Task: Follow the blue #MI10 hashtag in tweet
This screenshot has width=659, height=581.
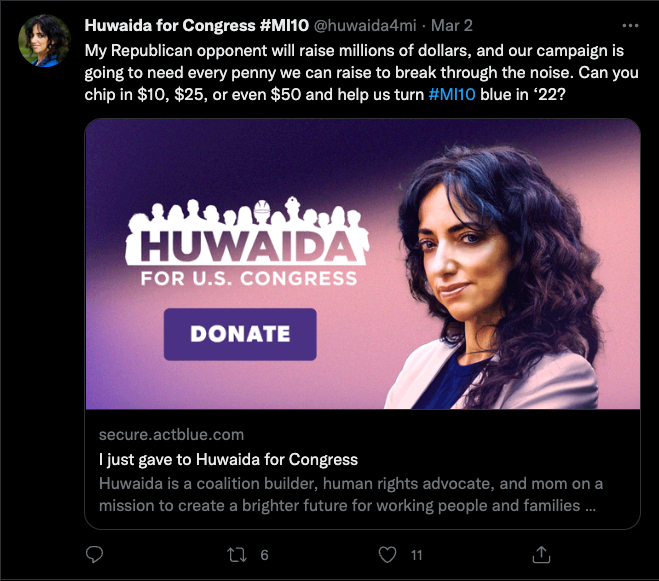Action: [452, 95]
